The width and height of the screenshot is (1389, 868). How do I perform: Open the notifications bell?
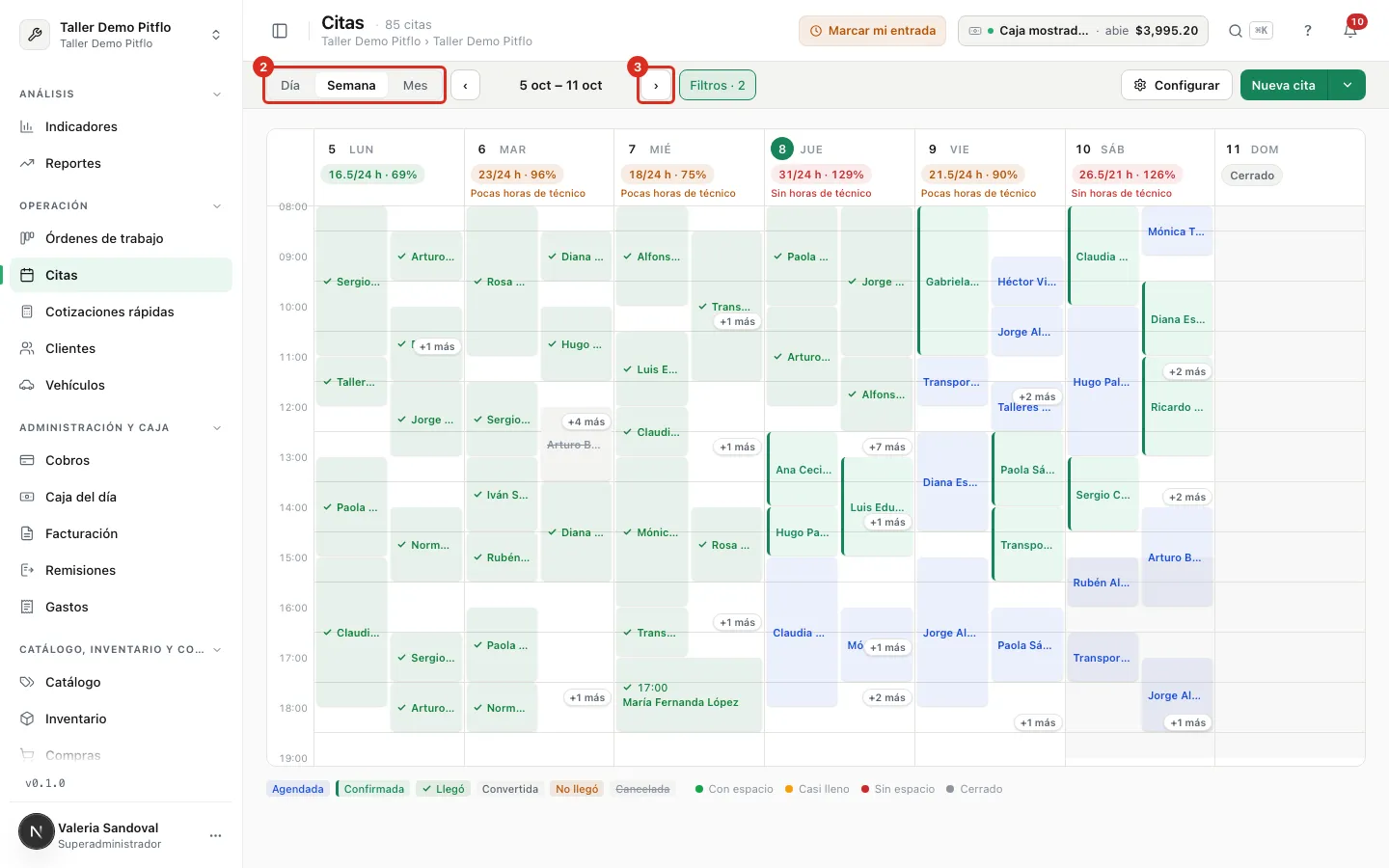[x=1350, y=31]
